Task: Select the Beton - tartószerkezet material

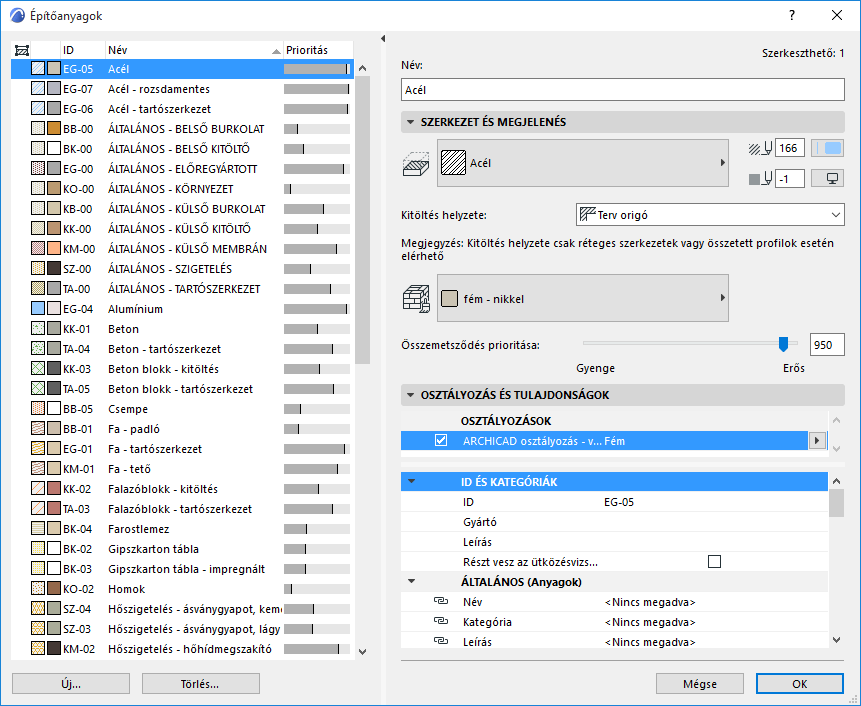Action: click(x=182, y=349)
